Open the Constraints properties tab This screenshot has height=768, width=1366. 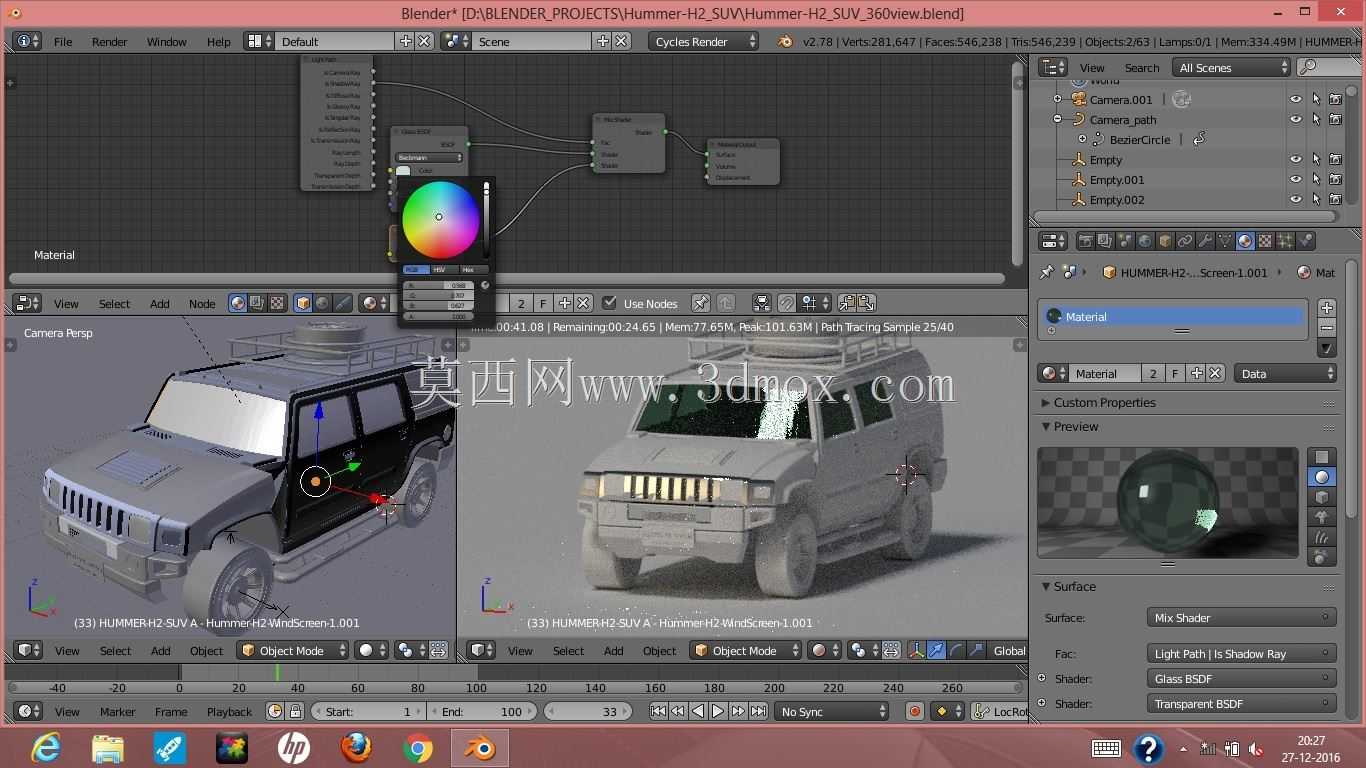click(x=1185, y=241)
